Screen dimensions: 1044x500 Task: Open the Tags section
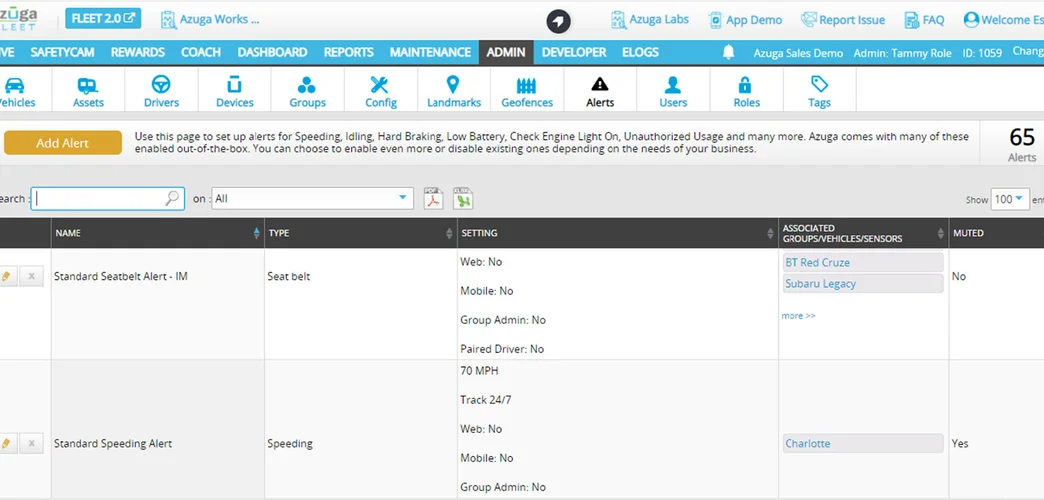pyautogui.click(x=819, y=91)
